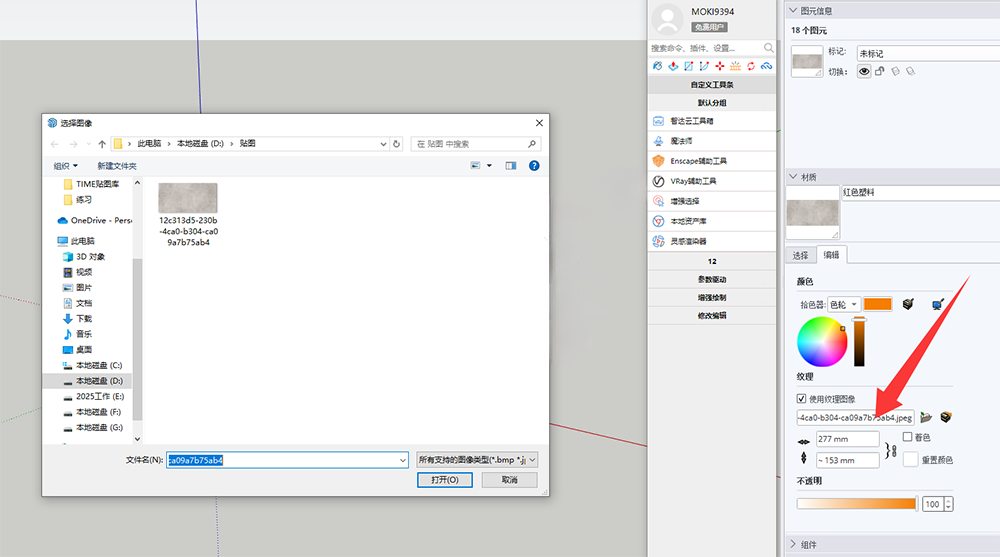Open 本地资产库 plugin entry

tap(712, 221)
